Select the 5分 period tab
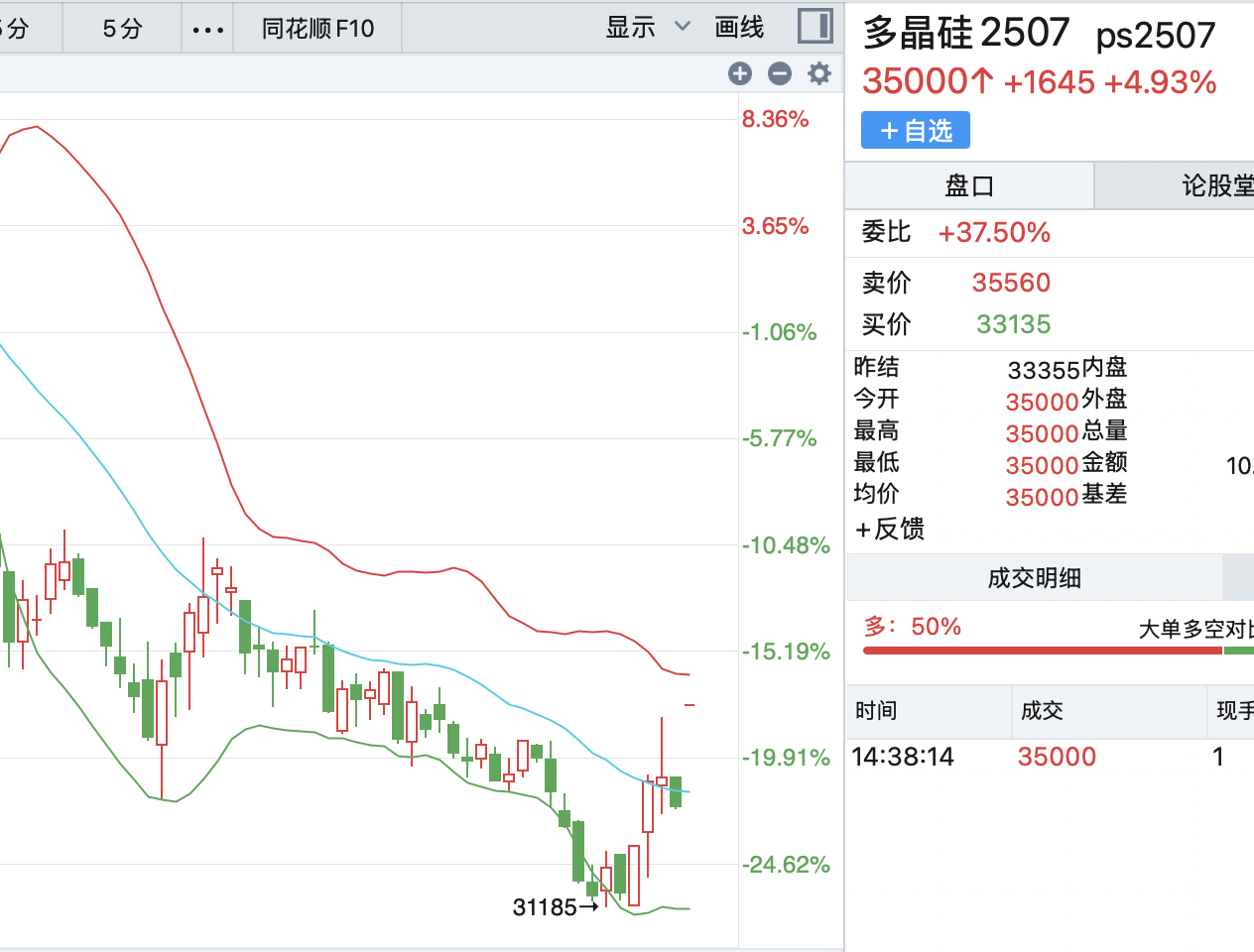Image resolution: width=1254 pixels, height=952 pixels. click(122, 29)
